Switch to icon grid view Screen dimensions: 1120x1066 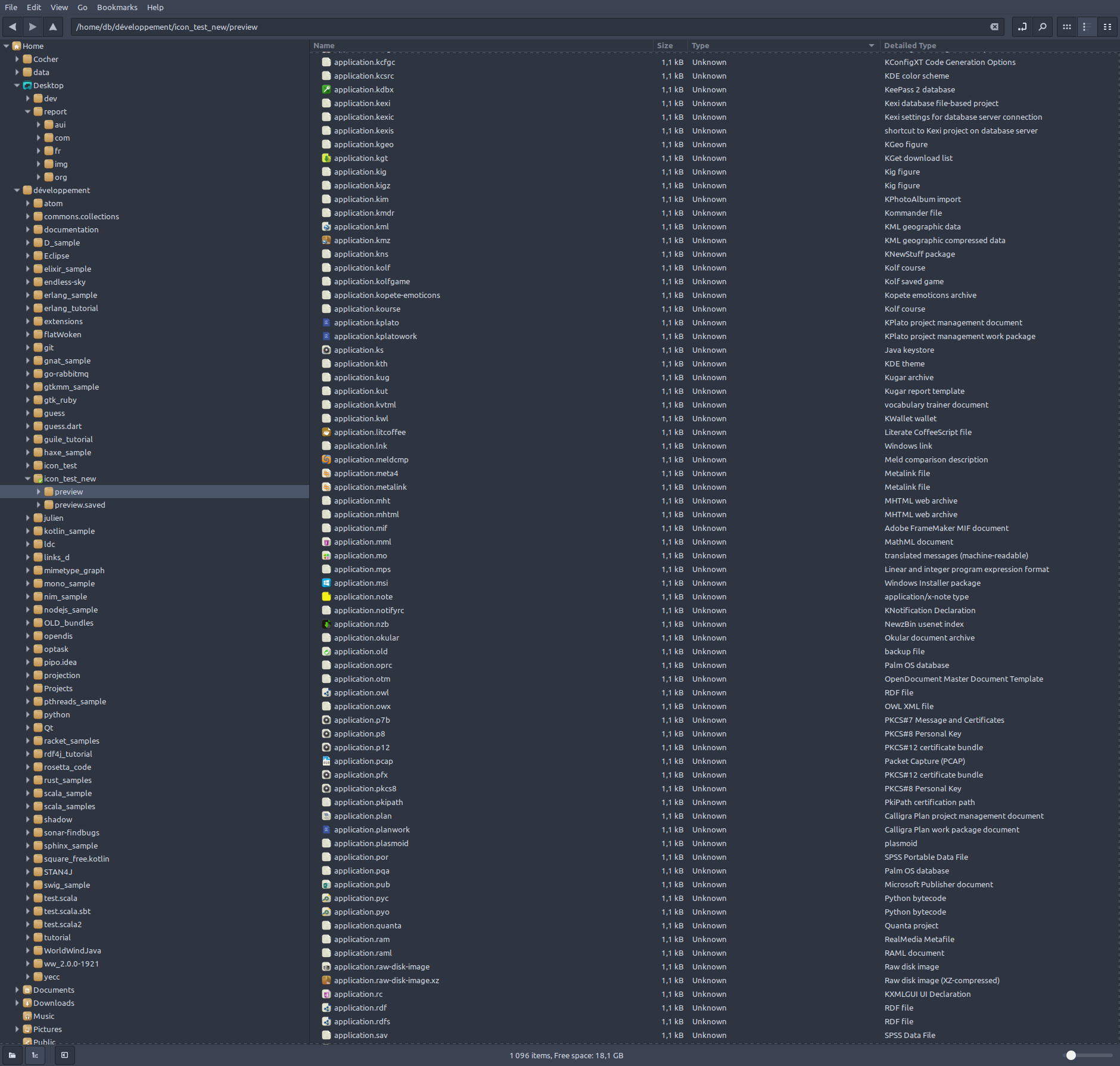[x=1067, y=26]
